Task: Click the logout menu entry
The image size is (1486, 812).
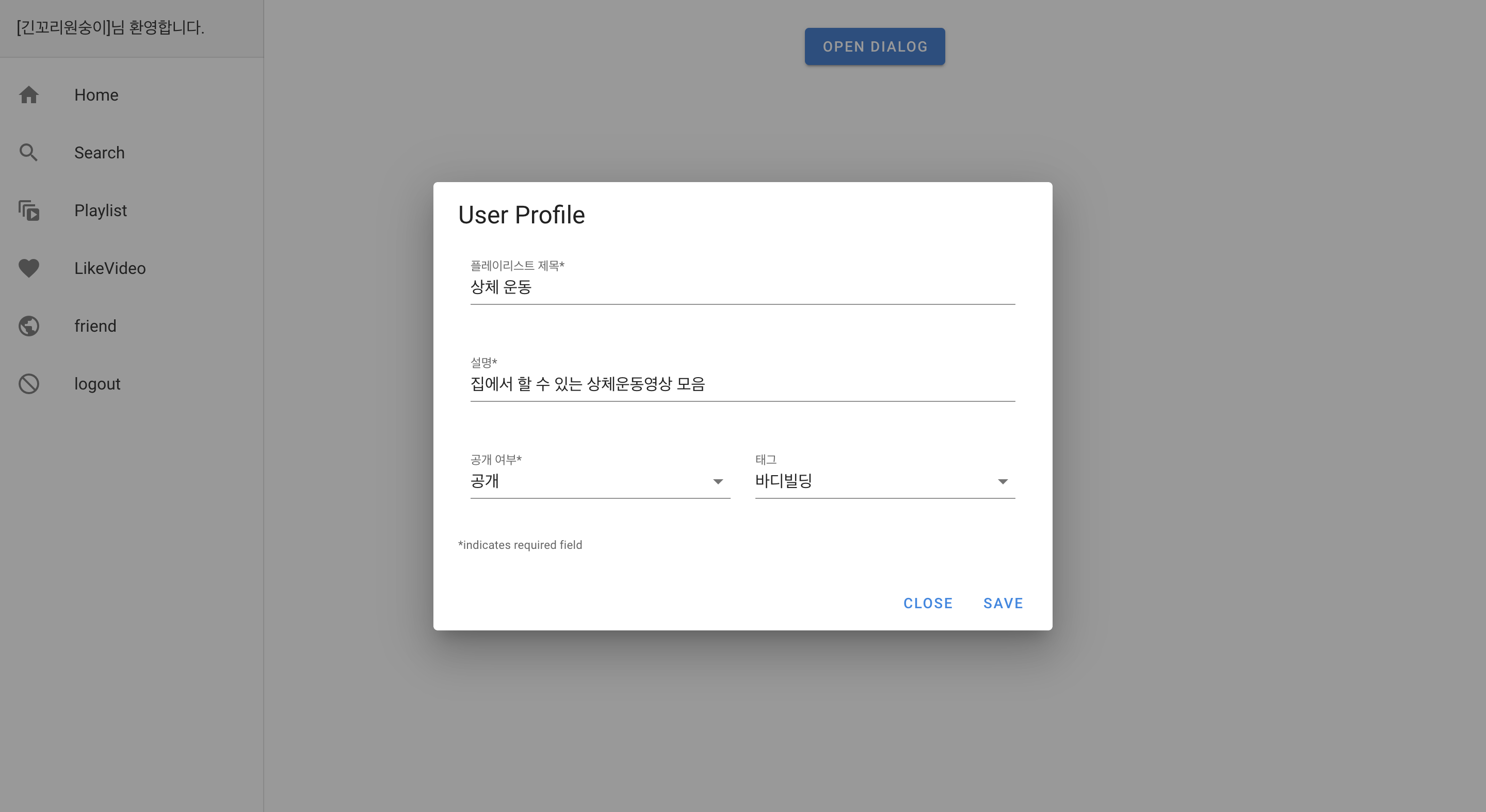Action: (x=97, y=383)
